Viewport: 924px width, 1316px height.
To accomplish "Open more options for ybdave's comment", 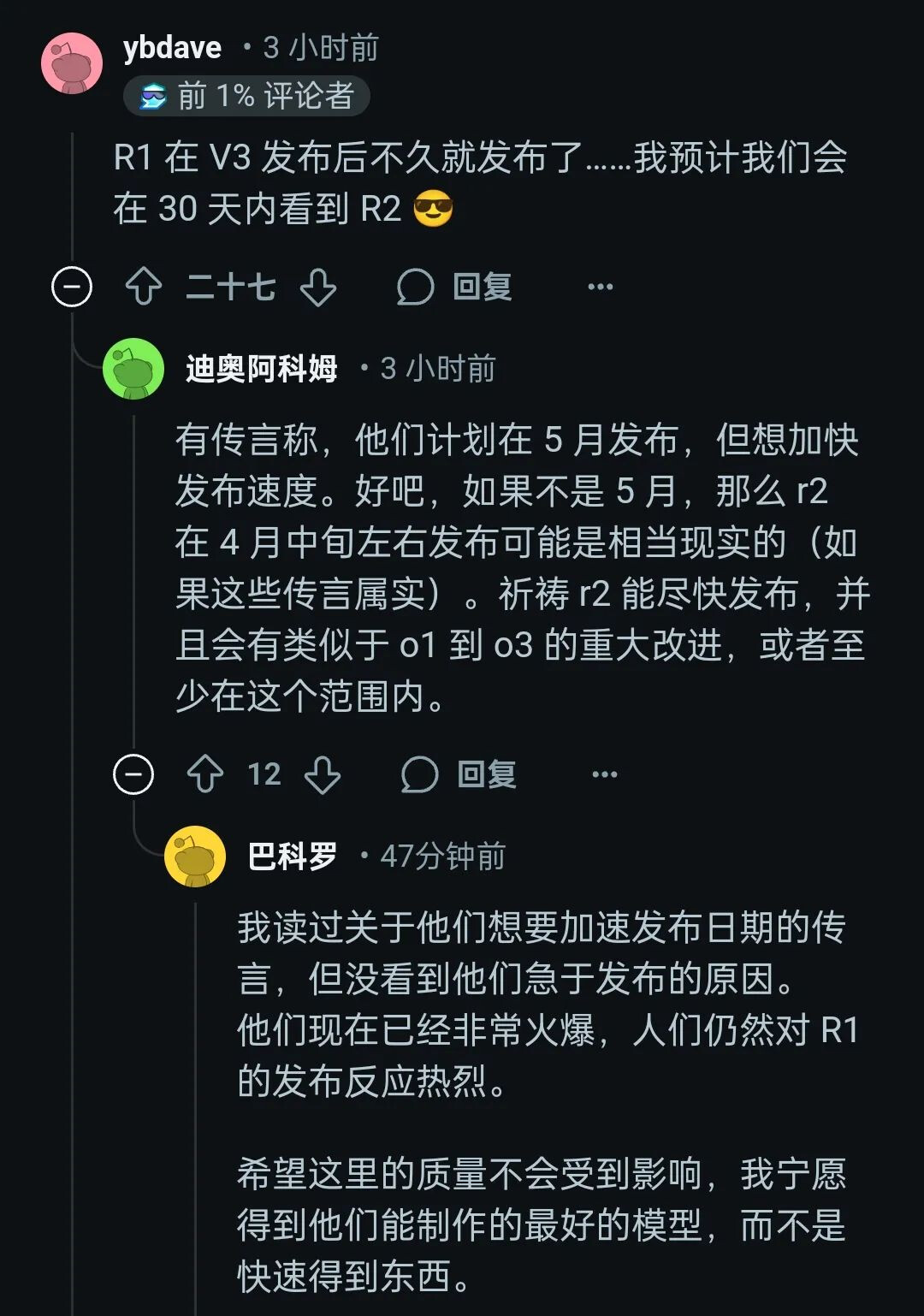I will [x=601, y=288].
